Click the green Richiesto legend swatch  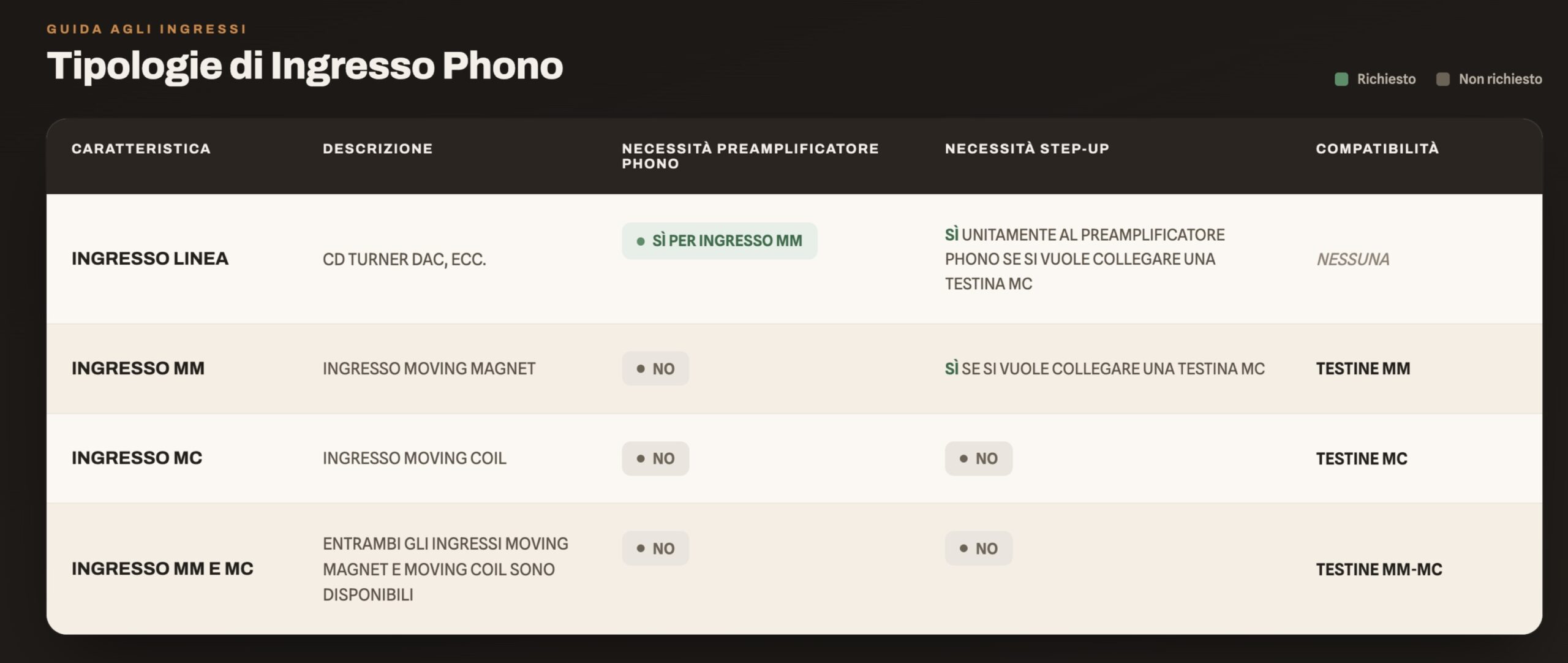point(1341,79)
